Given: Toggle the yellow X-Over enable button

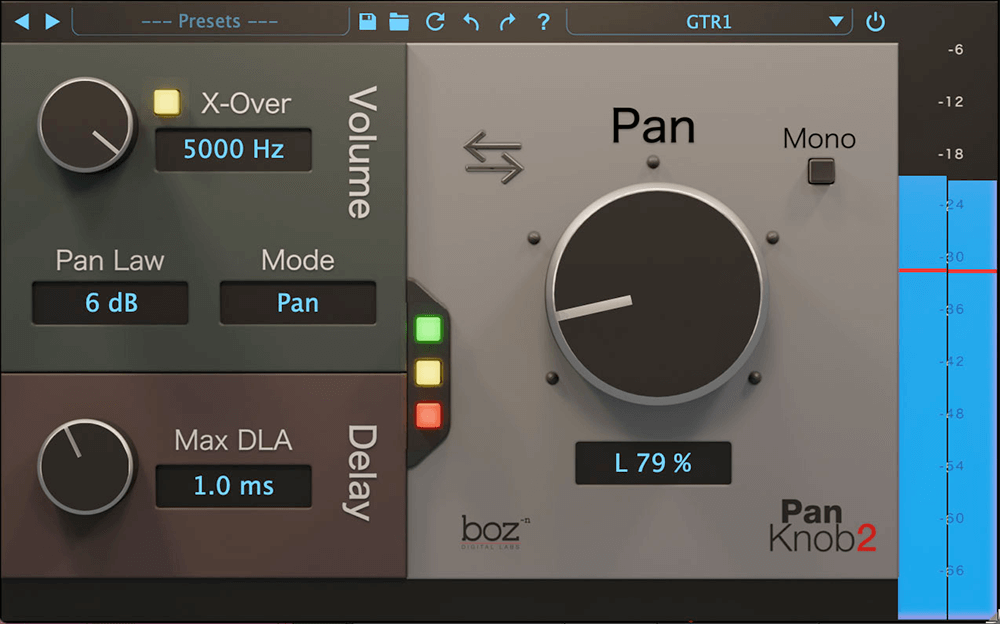Looking at the screenshot, I should [x=166, y=102].
